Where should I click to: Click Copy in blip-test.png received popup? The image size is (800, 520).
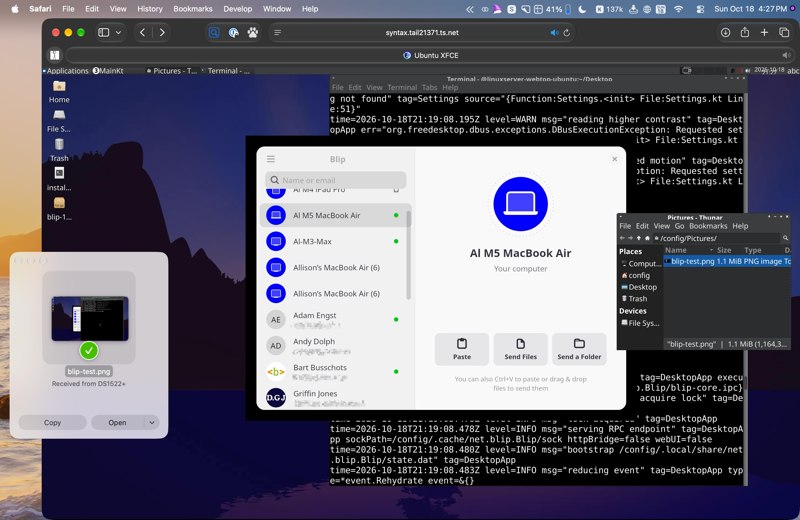tap(53, 423)
